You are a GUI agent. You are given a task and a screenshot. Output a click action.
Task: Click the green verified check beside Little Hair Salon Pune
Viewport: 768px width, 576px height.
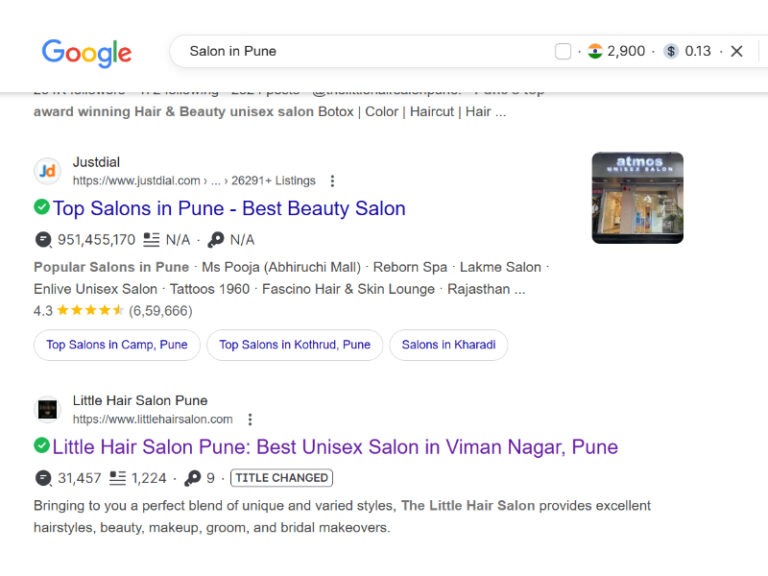coord(42,445)
